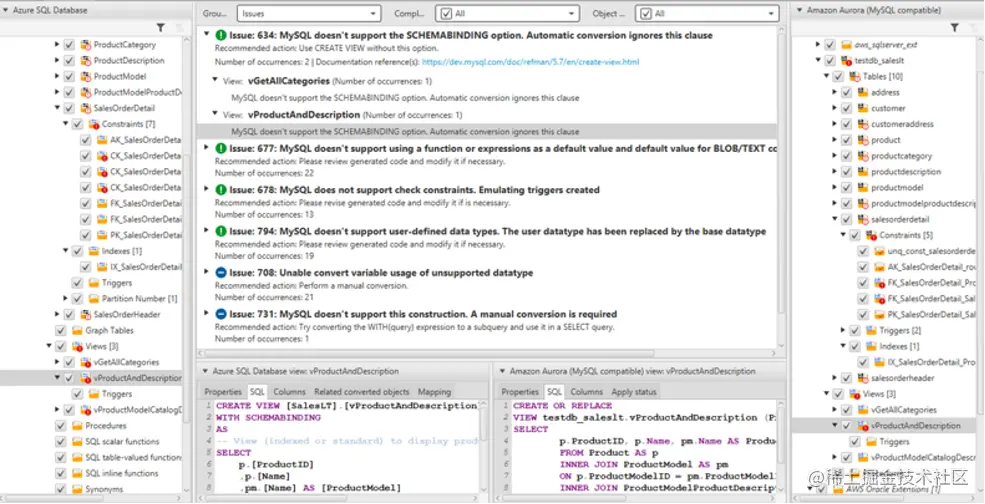This screenshot has height=504, width=985.
Task: Expand the Issue 731 entry
Action: (x=206, y=313)
